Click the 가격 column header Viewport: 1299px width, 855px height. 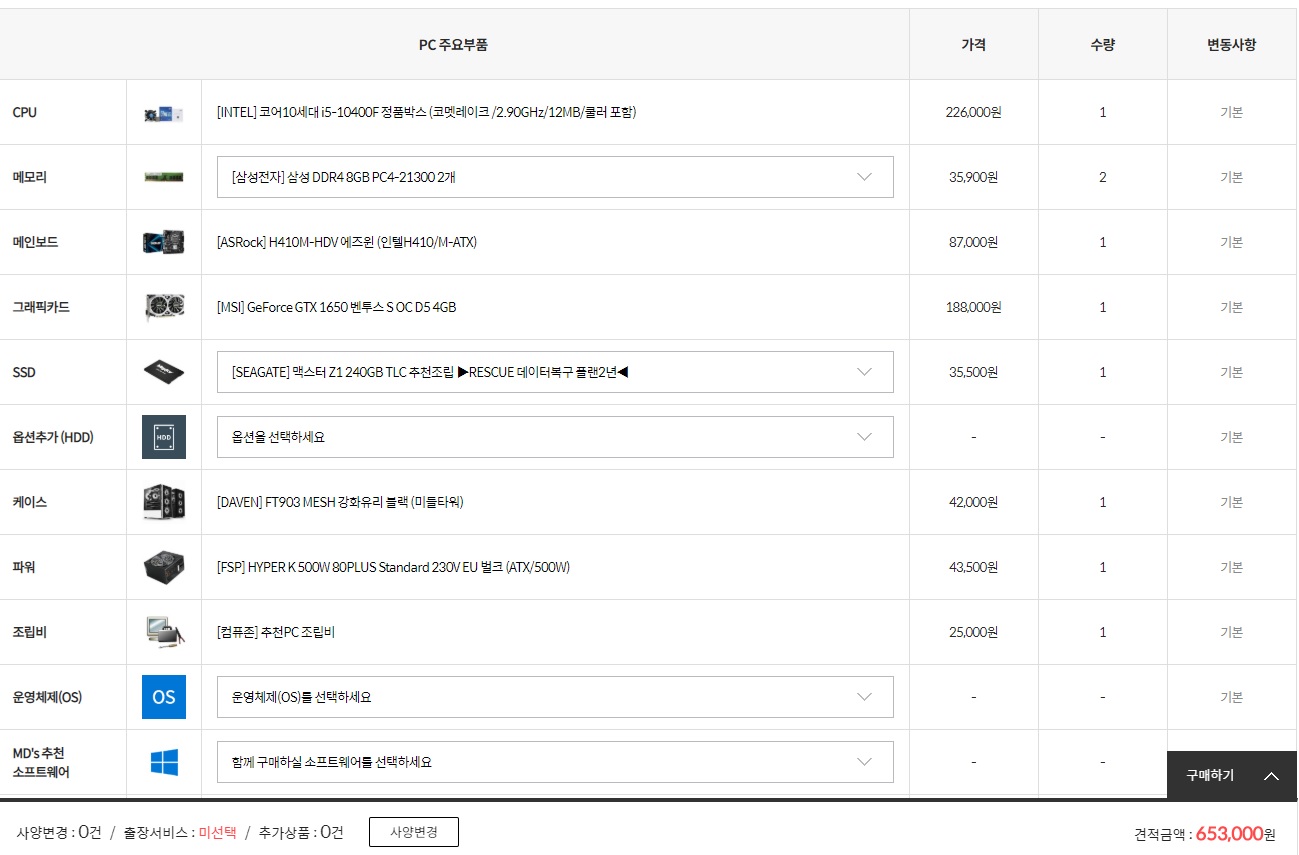click(x=973, y=45)
